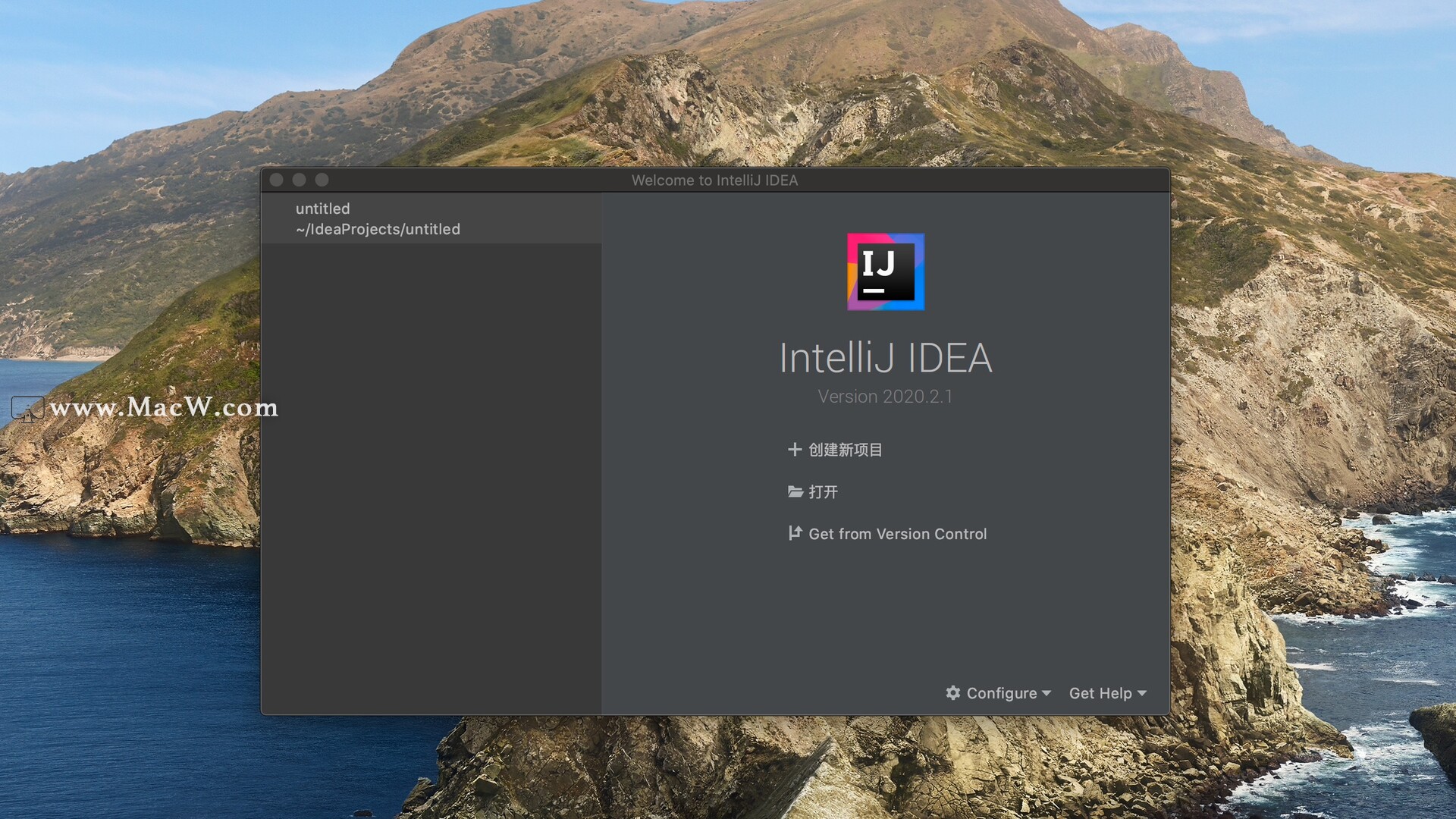Viewport: 1456px width, 819px height.
Task: Maximize the Welcome to IntelliJ IDEA window
Action: 322,180
